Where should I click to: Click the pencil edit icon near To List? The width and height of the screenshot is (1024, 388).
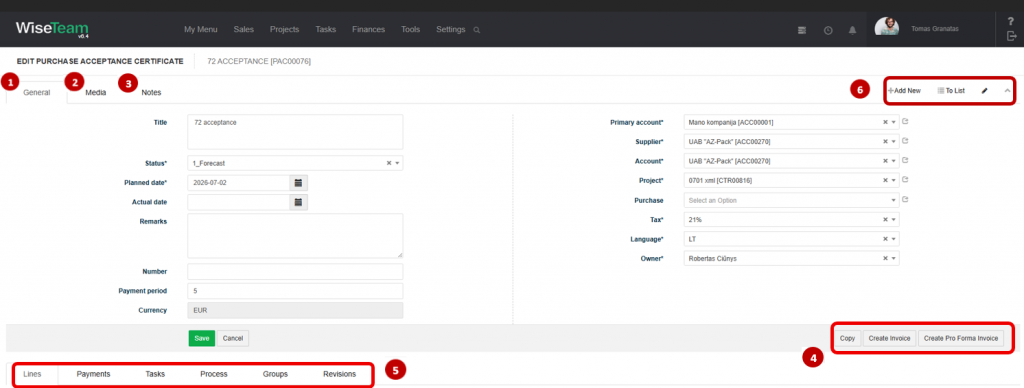pos(984,91)
